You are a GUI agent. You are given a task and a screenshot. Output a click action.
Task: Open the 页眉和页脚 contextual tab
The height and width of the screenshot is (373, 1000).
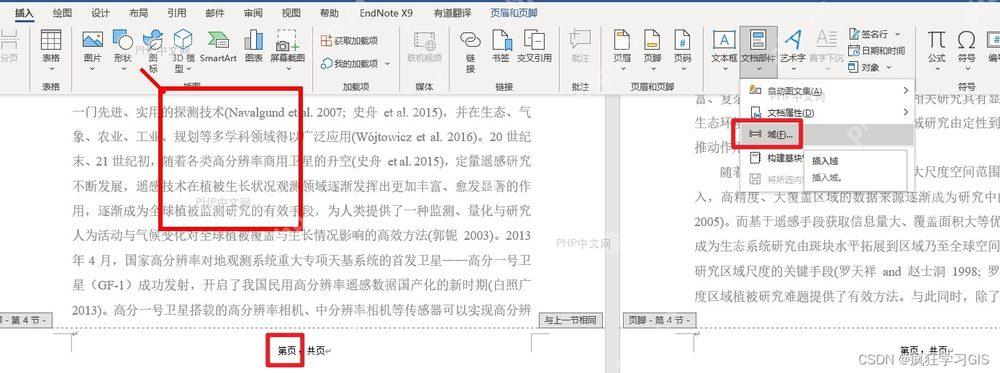click(513, 13)
